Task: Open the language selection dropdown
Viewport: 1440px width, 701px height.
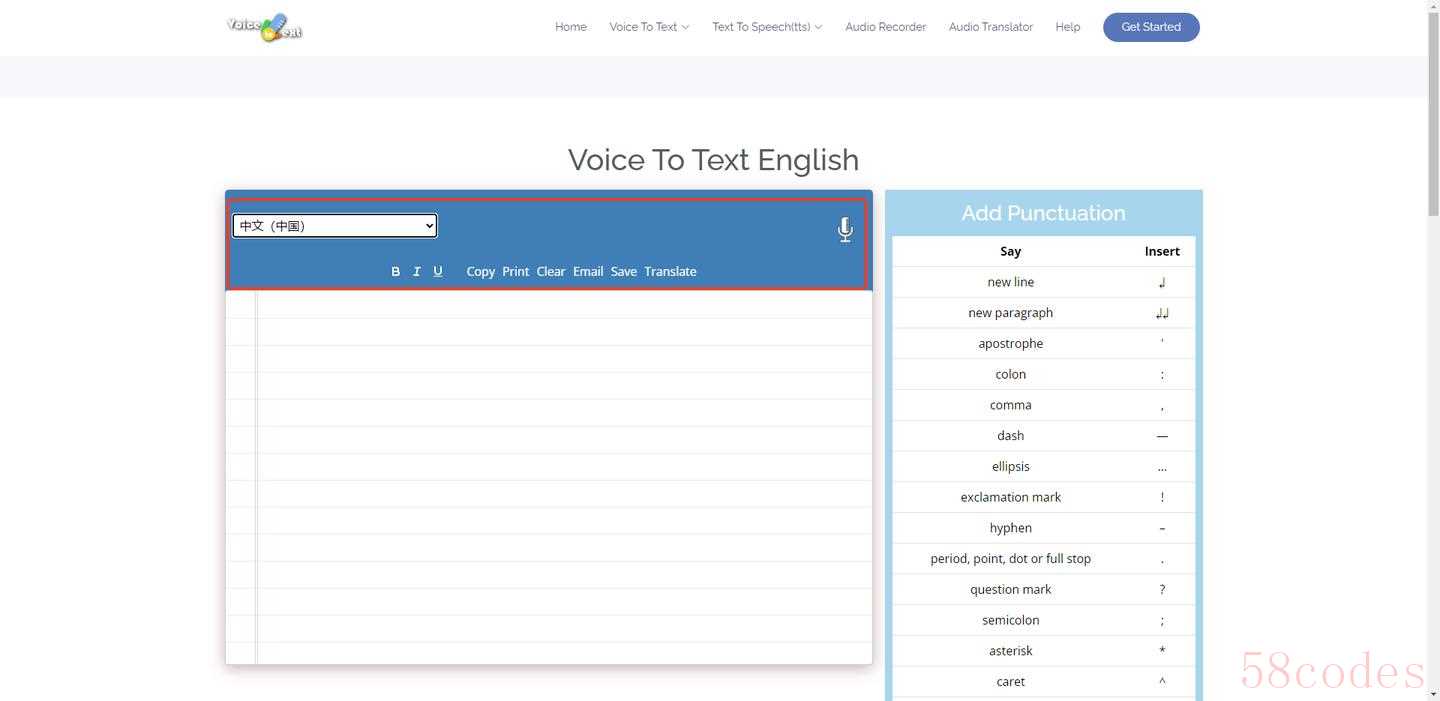Action: pos(335,226)
